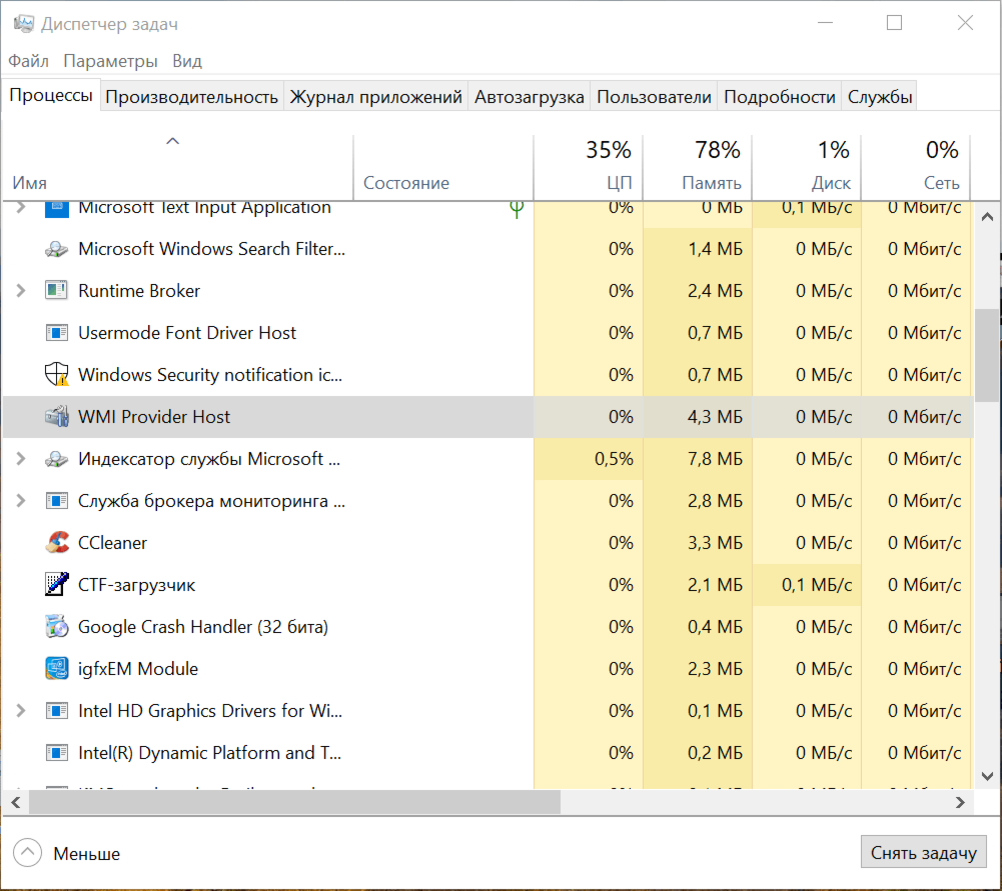Collapse view with the Меньше arrow button

28,853
